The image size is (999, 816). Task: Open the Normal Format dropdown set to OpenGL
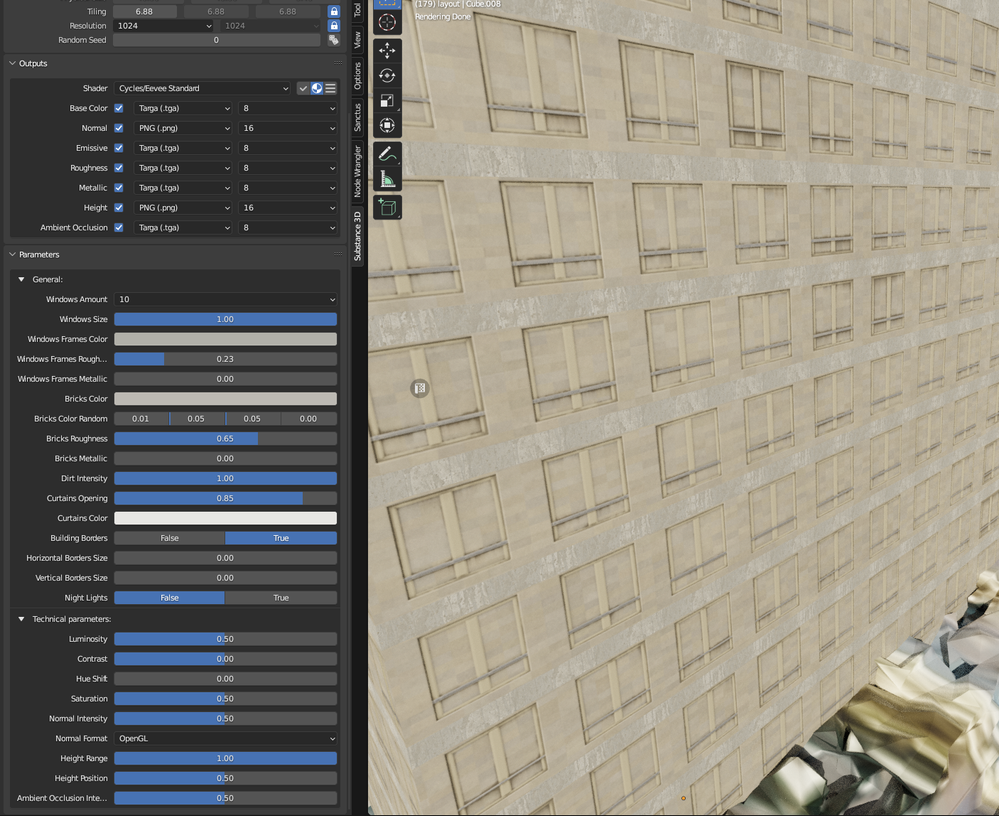(225, 738)
